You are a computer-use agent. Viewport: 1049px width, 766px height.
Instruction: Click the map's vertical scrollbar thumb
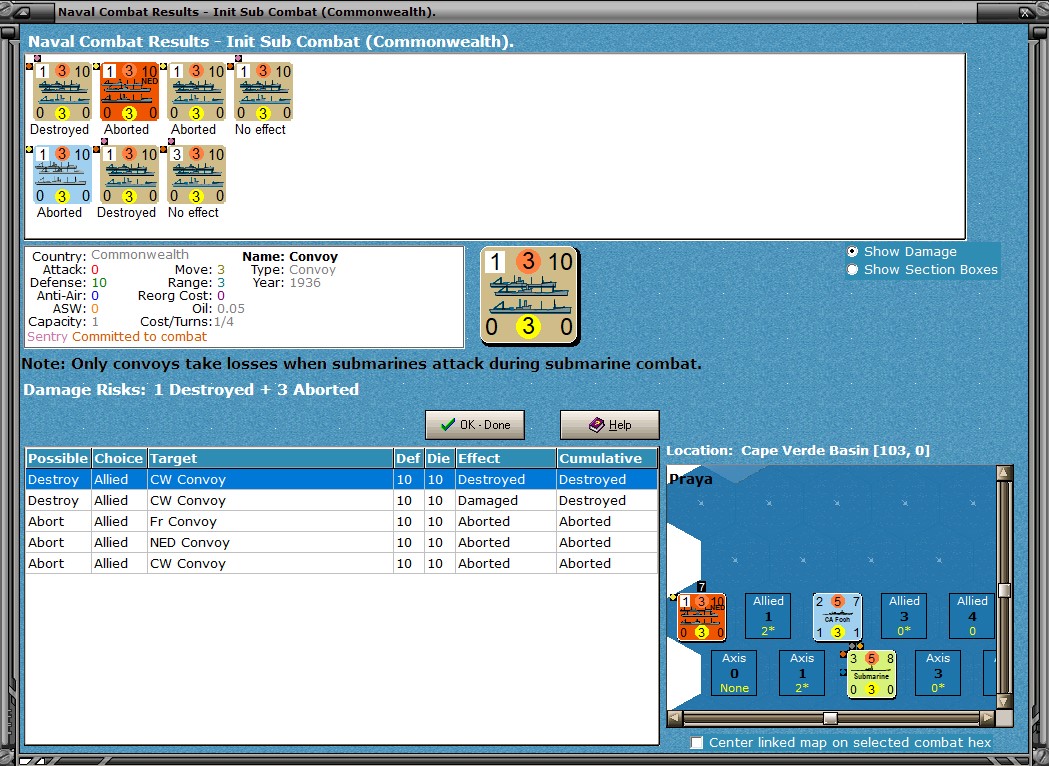pos(1004,590)
